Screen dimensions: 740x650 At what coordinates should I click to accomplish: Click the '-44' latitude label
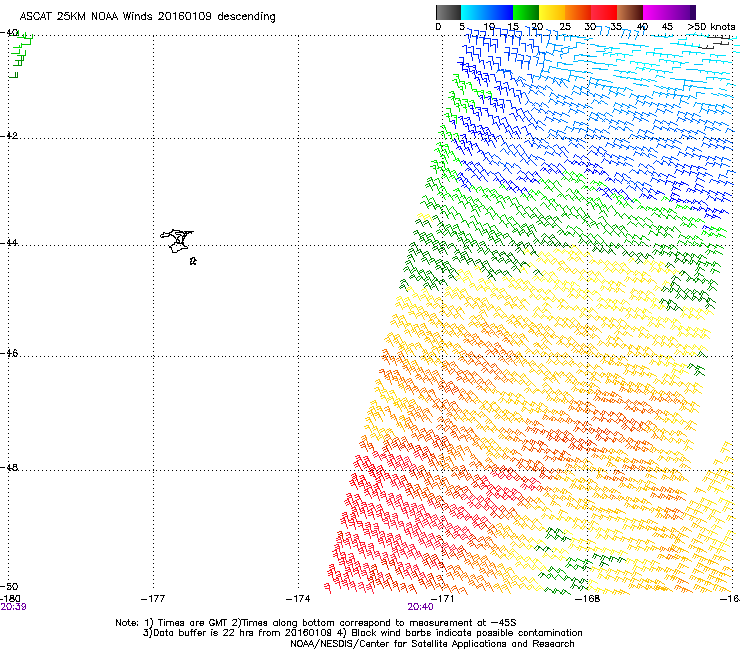[9, 243]
